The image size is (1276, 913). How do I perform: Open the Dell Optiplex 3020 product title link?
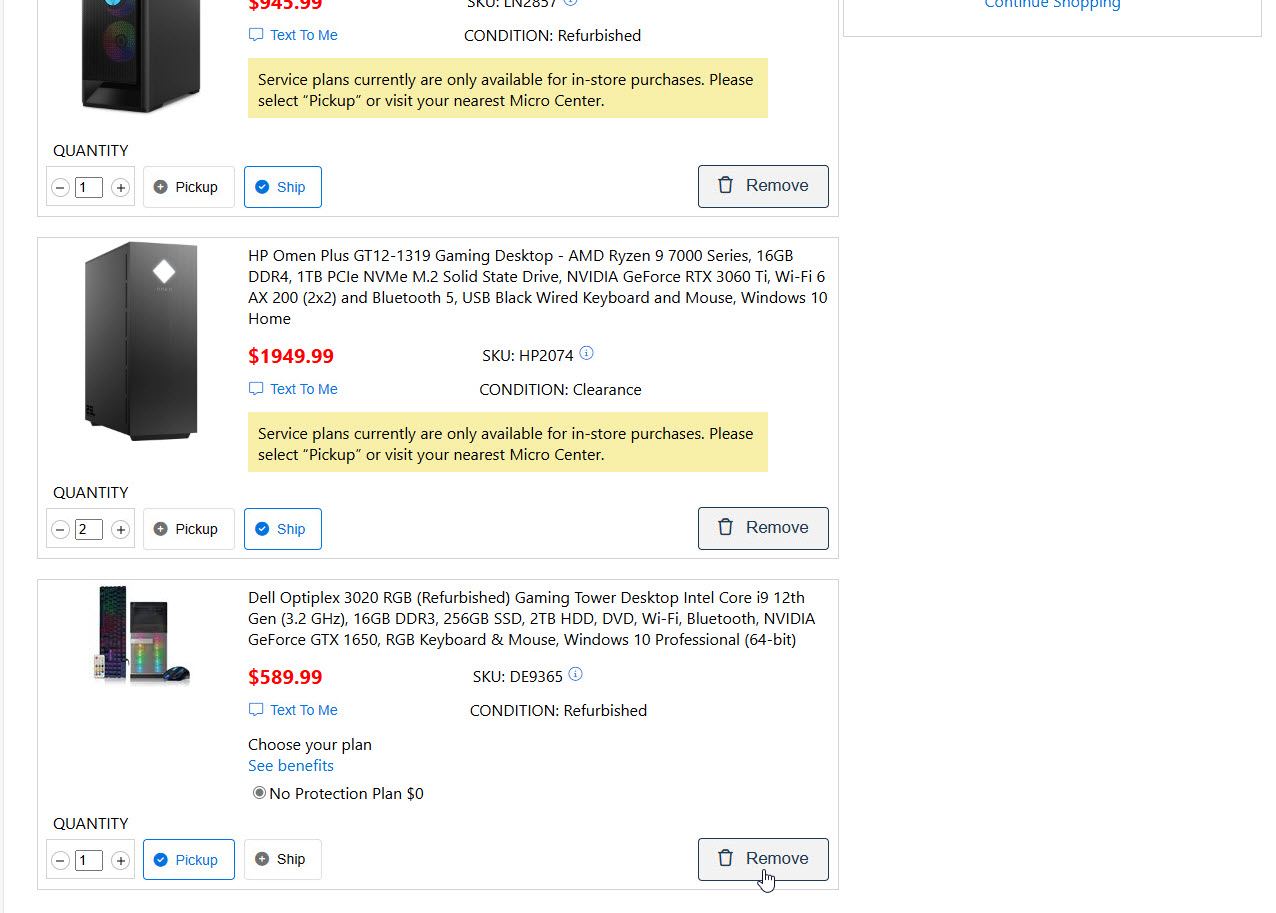532,619
